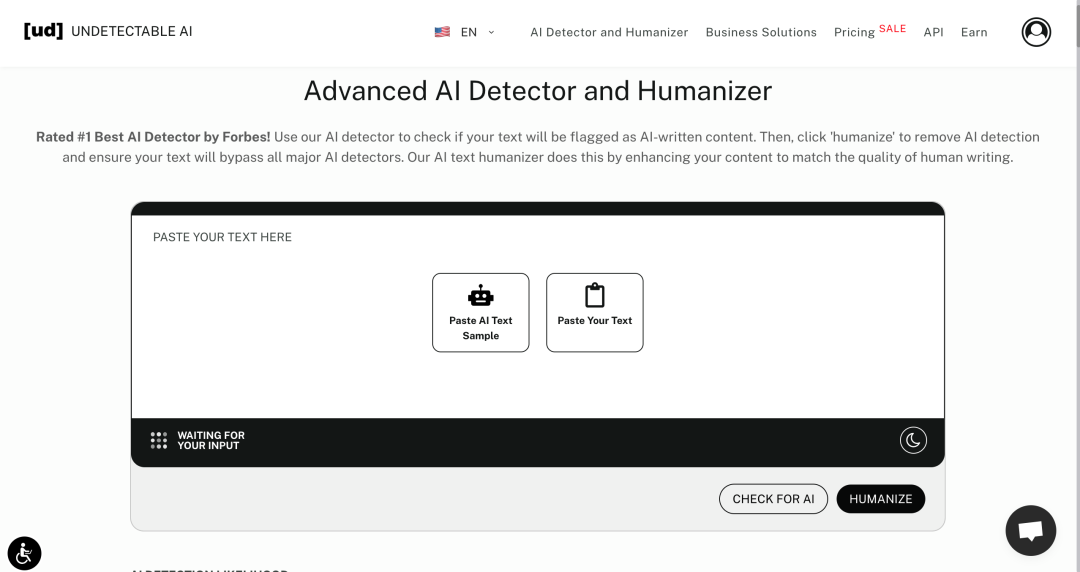Click Paste AI Text Sample button

(481, 313)
